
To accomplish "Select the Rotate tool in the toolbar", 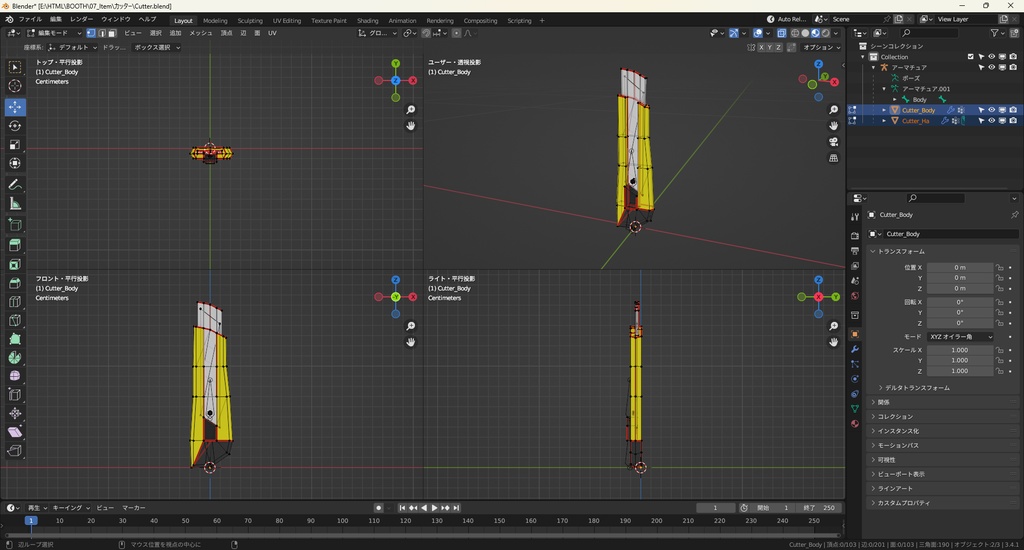I will pos(15,126).
